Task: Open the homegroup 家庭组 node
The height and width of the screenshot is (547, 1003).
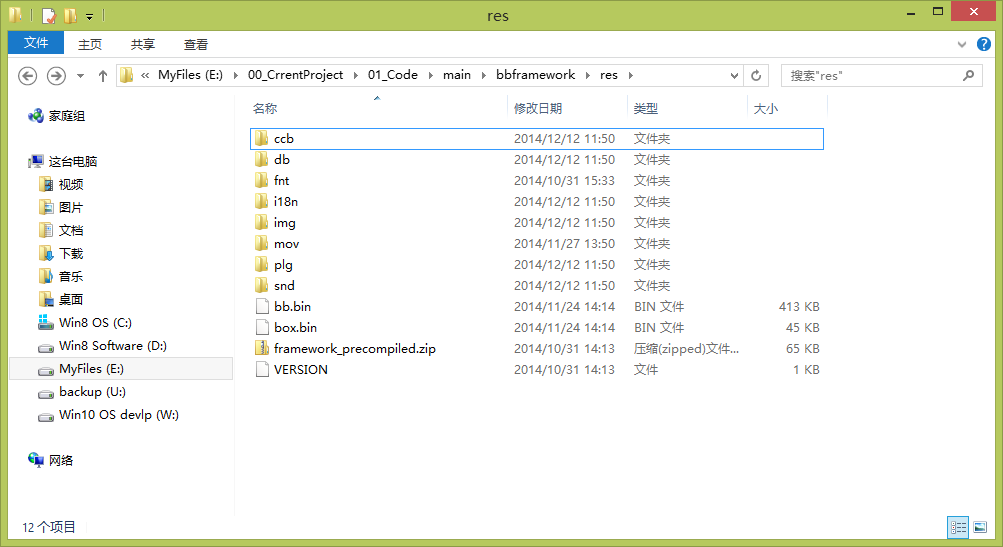Action: [56, 116]
